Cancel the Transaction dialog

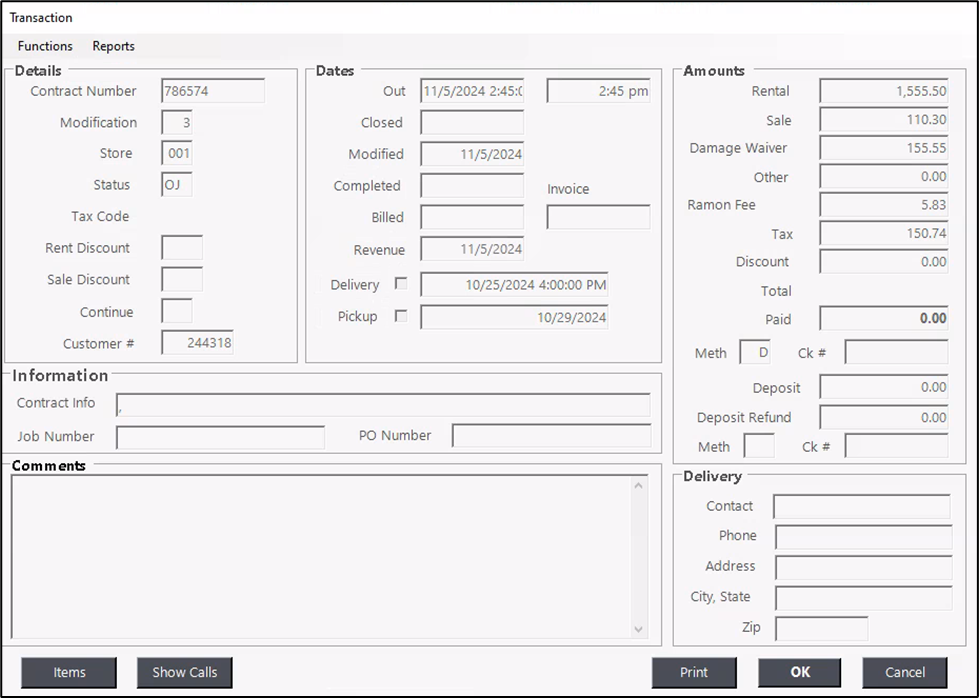pyautogui.click(x=904, y=672)
